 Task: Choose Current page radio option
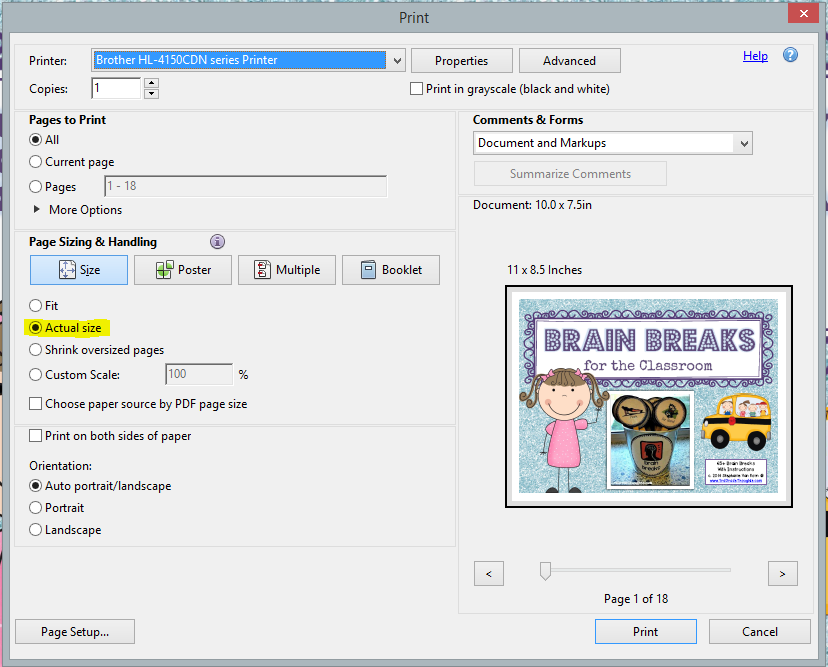(35, 162)
